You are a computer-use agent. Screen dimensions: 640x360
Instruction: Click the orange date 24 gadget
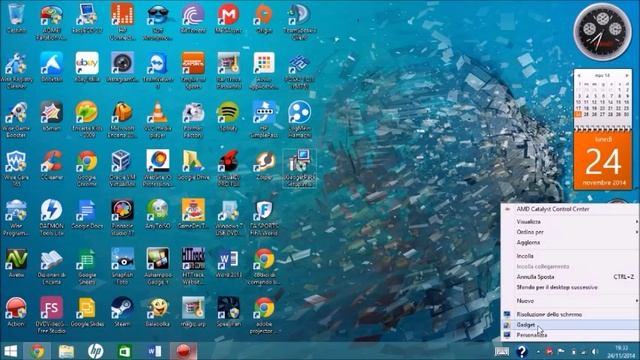[603, 161]
